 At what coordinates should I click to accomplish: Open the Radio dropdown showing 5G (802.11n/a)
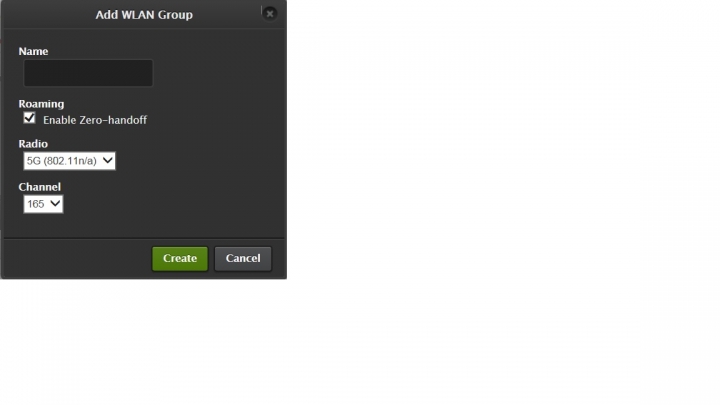point(69,161)
